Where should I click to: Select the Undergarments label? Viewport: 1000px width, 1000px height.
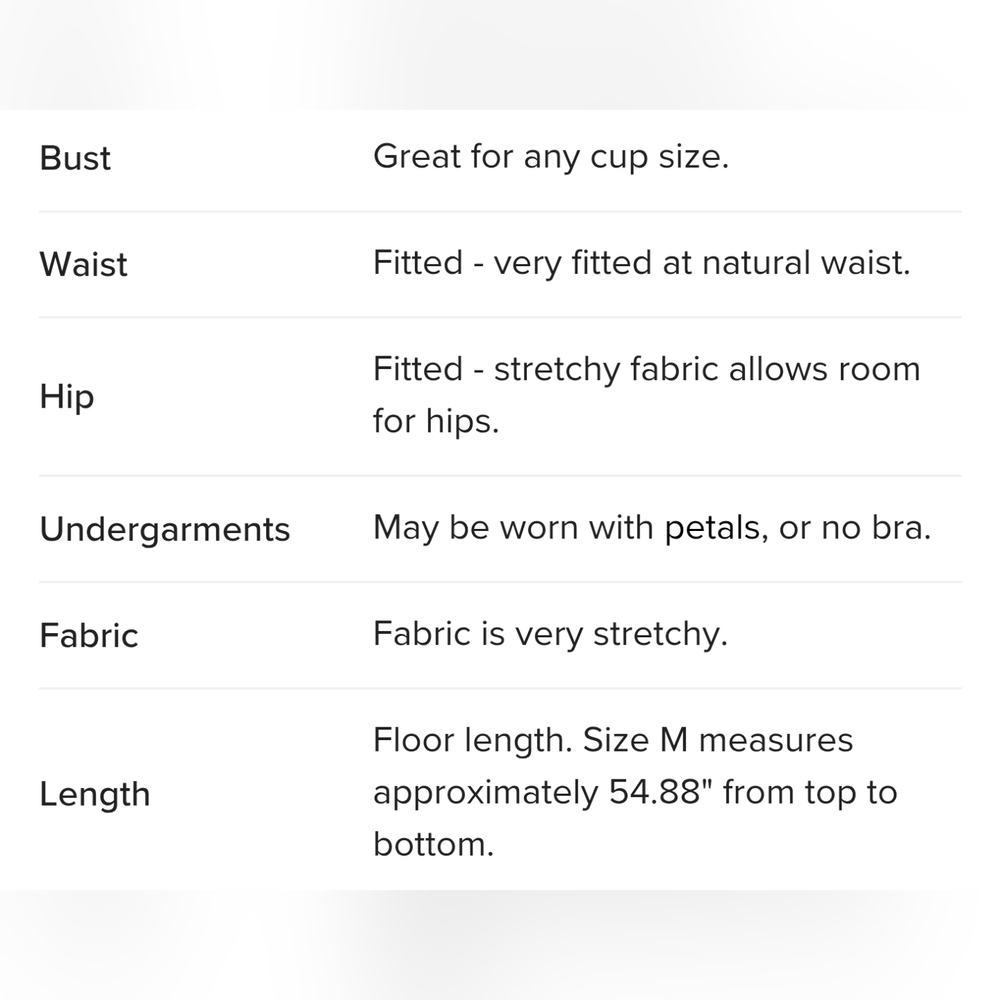[165, 529]
